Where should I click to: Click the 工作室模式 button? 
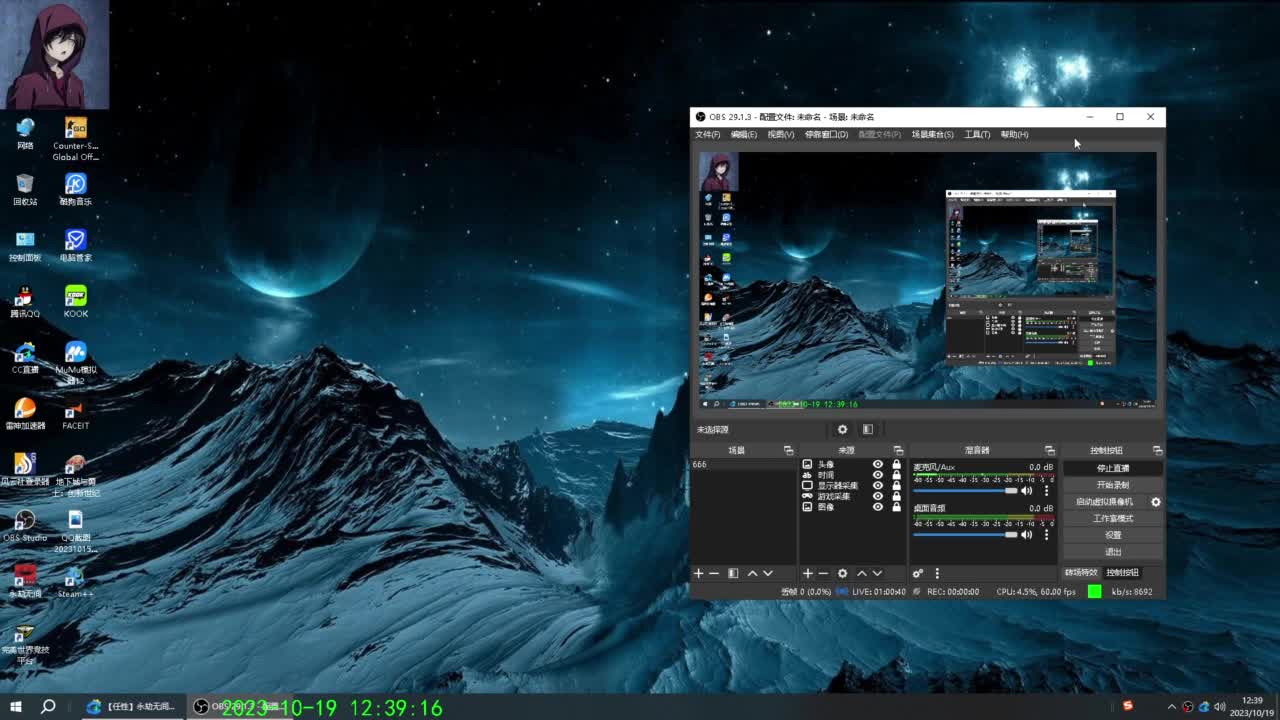1113,518
